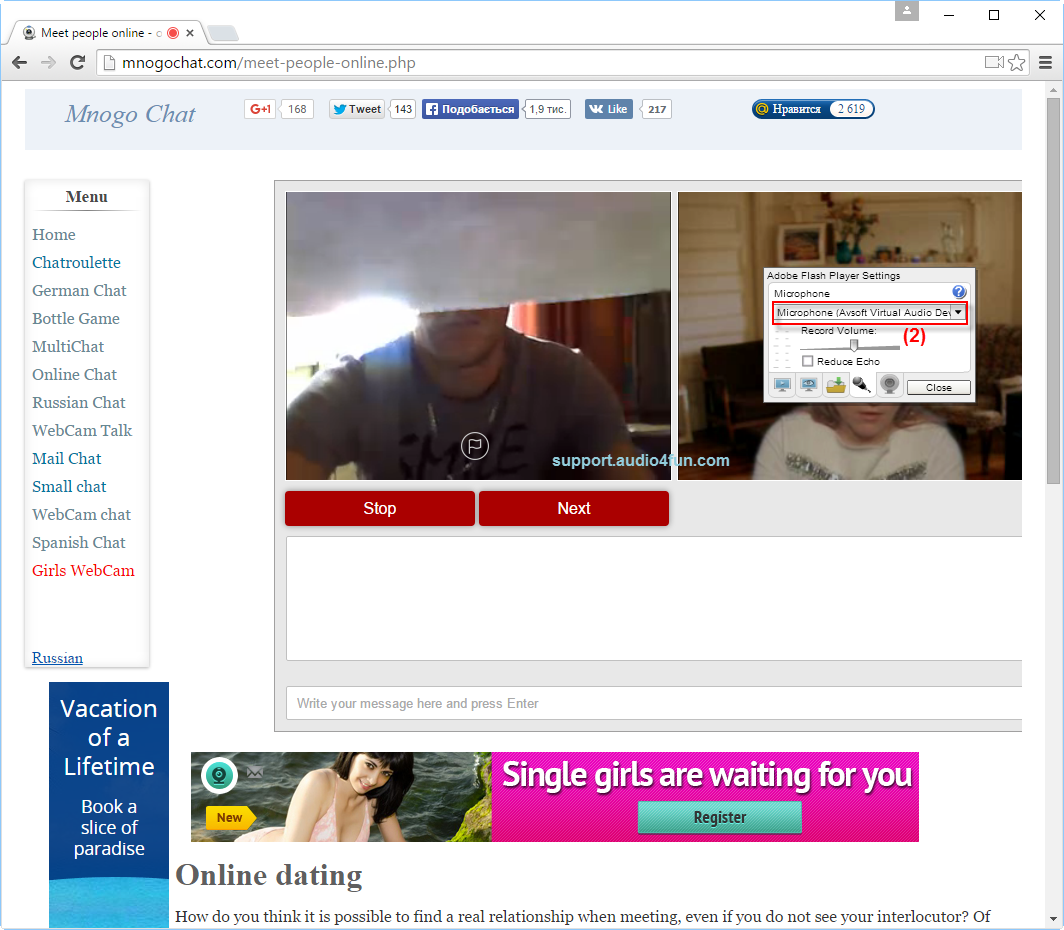Open Chrome's hamburger menu
This screenshot has width=1064, height=930.
(x=1045, y=63)
